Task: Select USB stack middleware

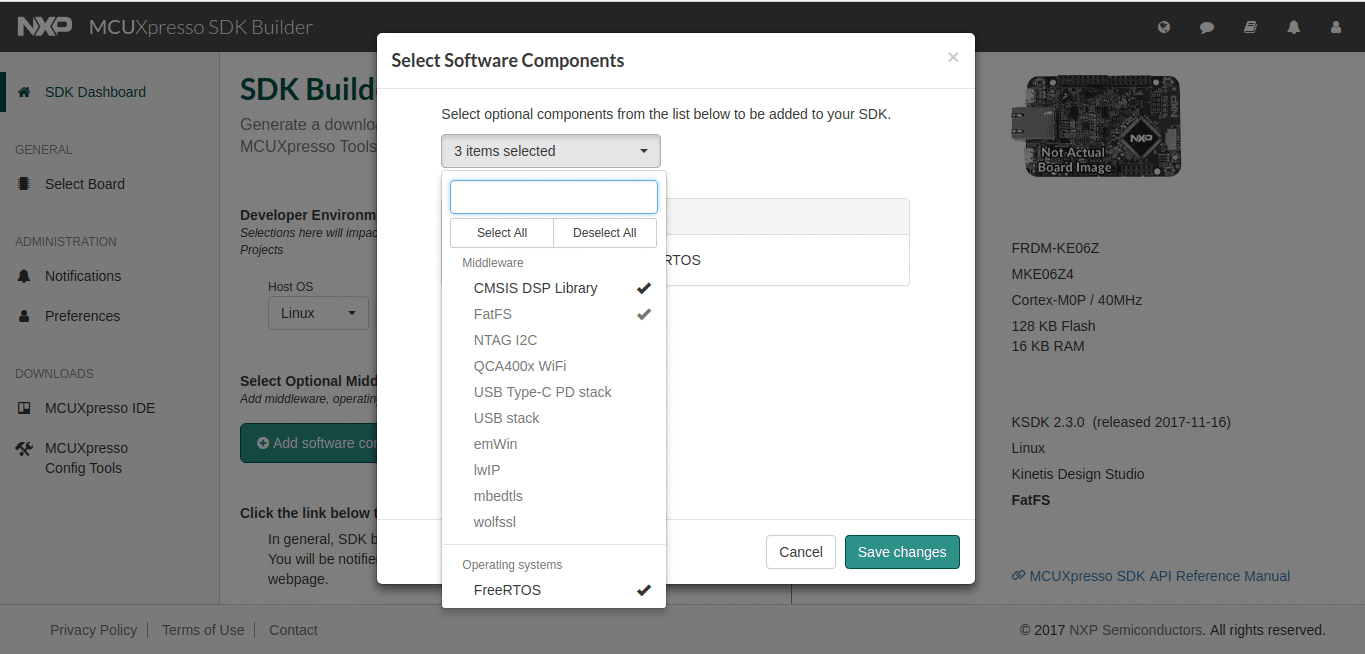Action: pos(554,418)
